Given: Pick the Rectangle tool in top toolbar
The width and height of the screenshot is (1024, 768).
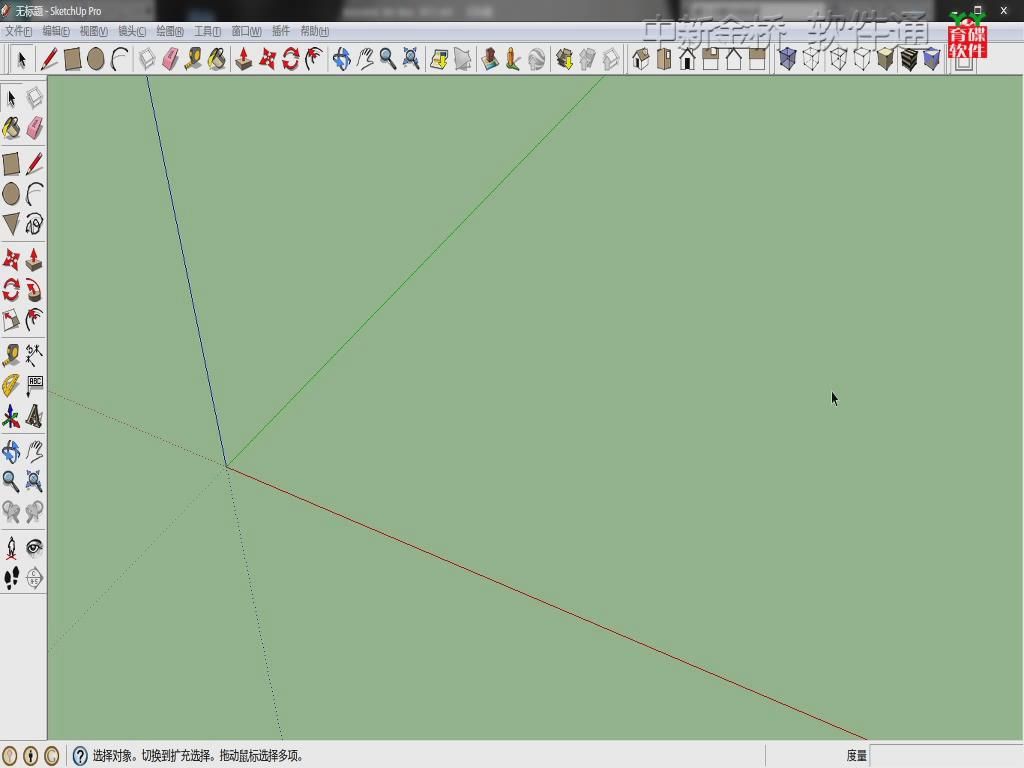Looking at the screenshot, I should [x=72, y=59].
